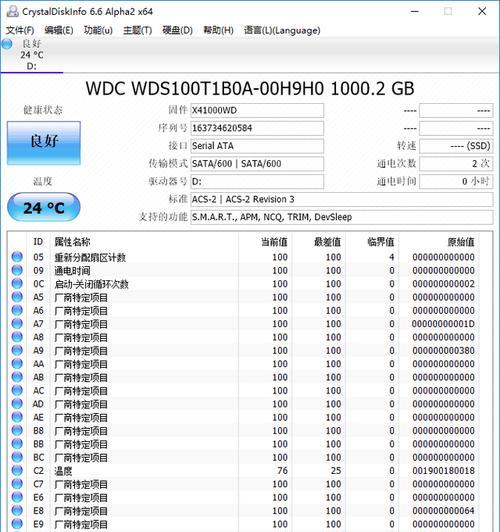Click the power-on hours field showing 0 小时

pos(456,182)
